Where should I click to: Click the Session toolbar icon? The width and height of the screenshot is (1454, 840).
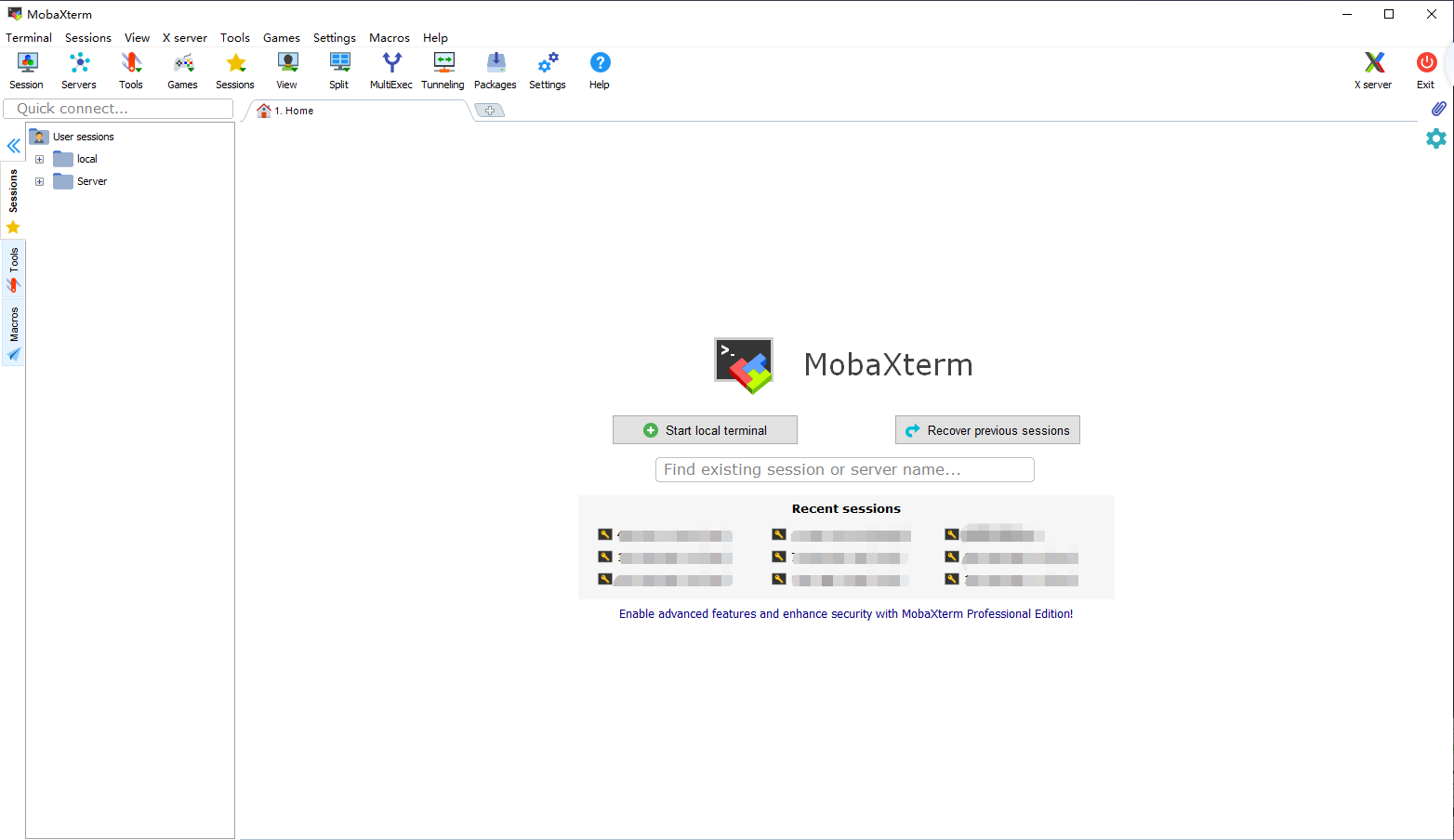pos(27,71)
